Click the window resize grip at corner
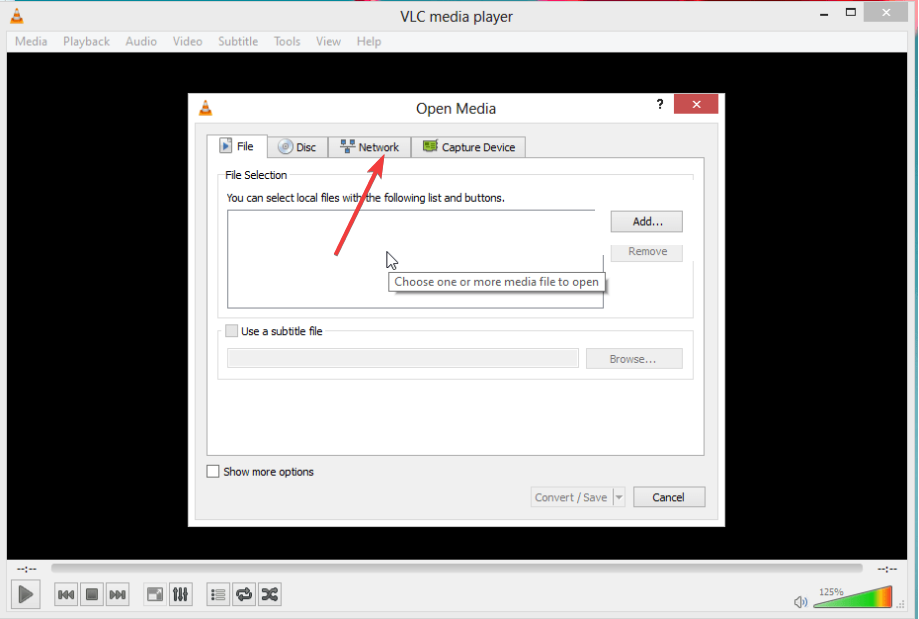This screenshot has width=919, height=619. 901,604
